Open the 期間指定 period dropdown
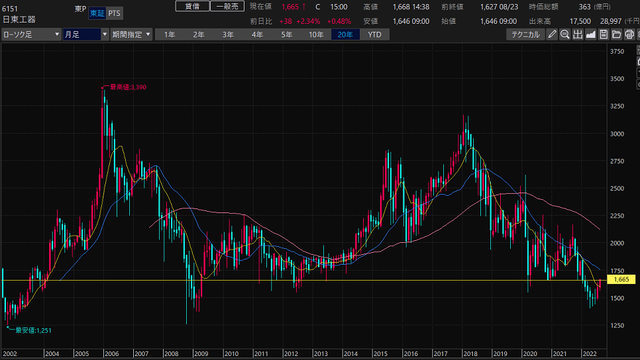Screen dimensions: 640x360 pyautogui.click(x=131, y=35)
